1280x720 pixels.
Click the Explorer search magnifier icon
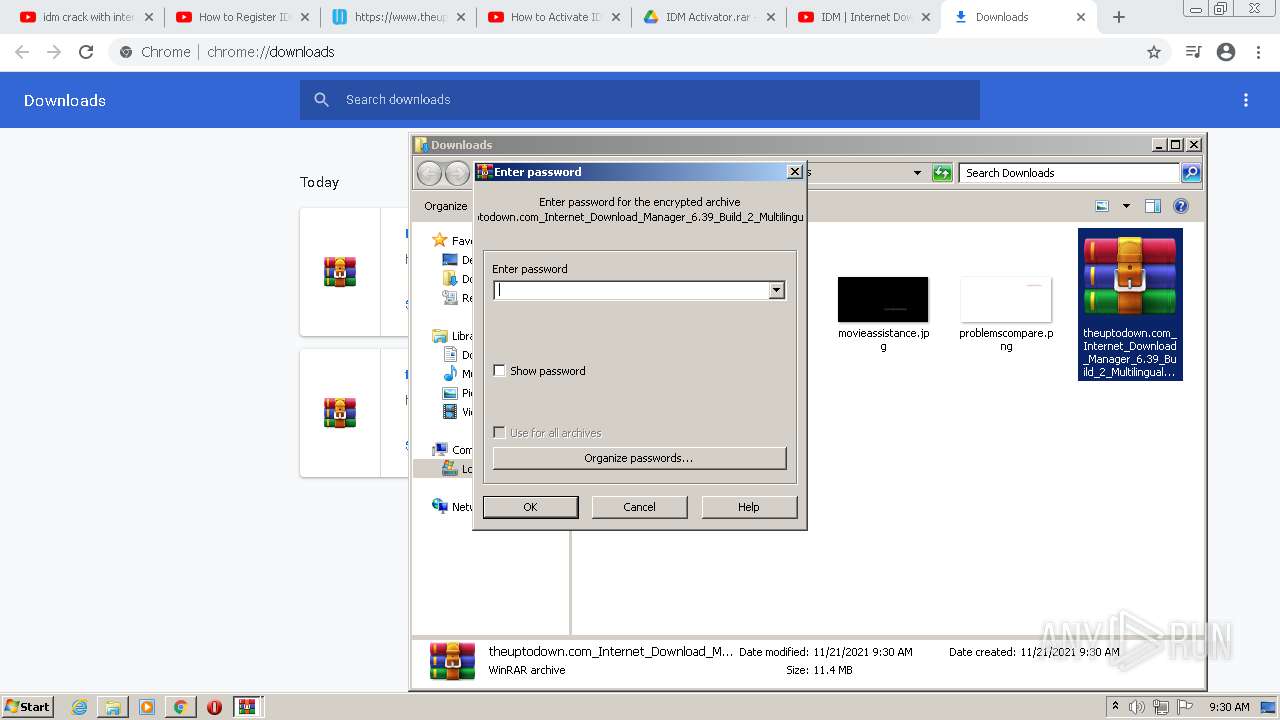click(x=1191, y=173)
